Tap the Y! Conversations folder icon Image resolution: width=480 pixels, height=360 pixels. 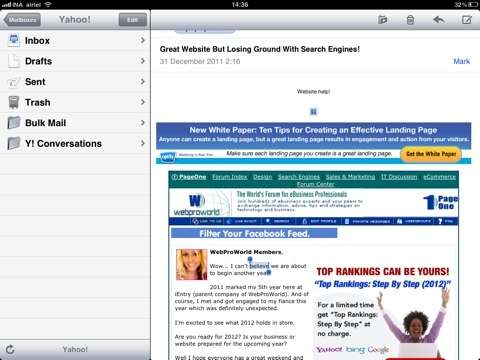(14, 144)
